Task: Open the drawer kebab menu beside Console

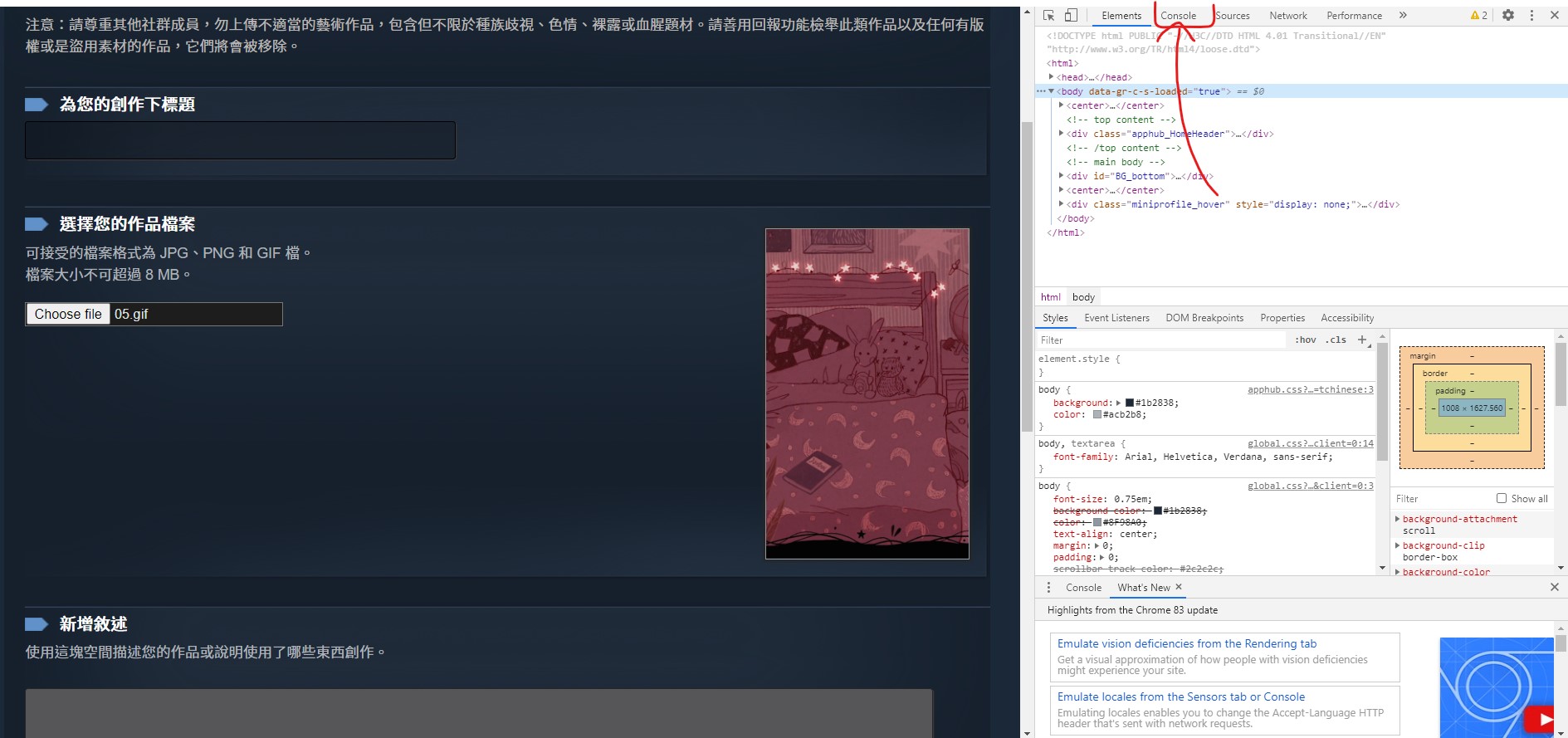Action: [1048, 587]
